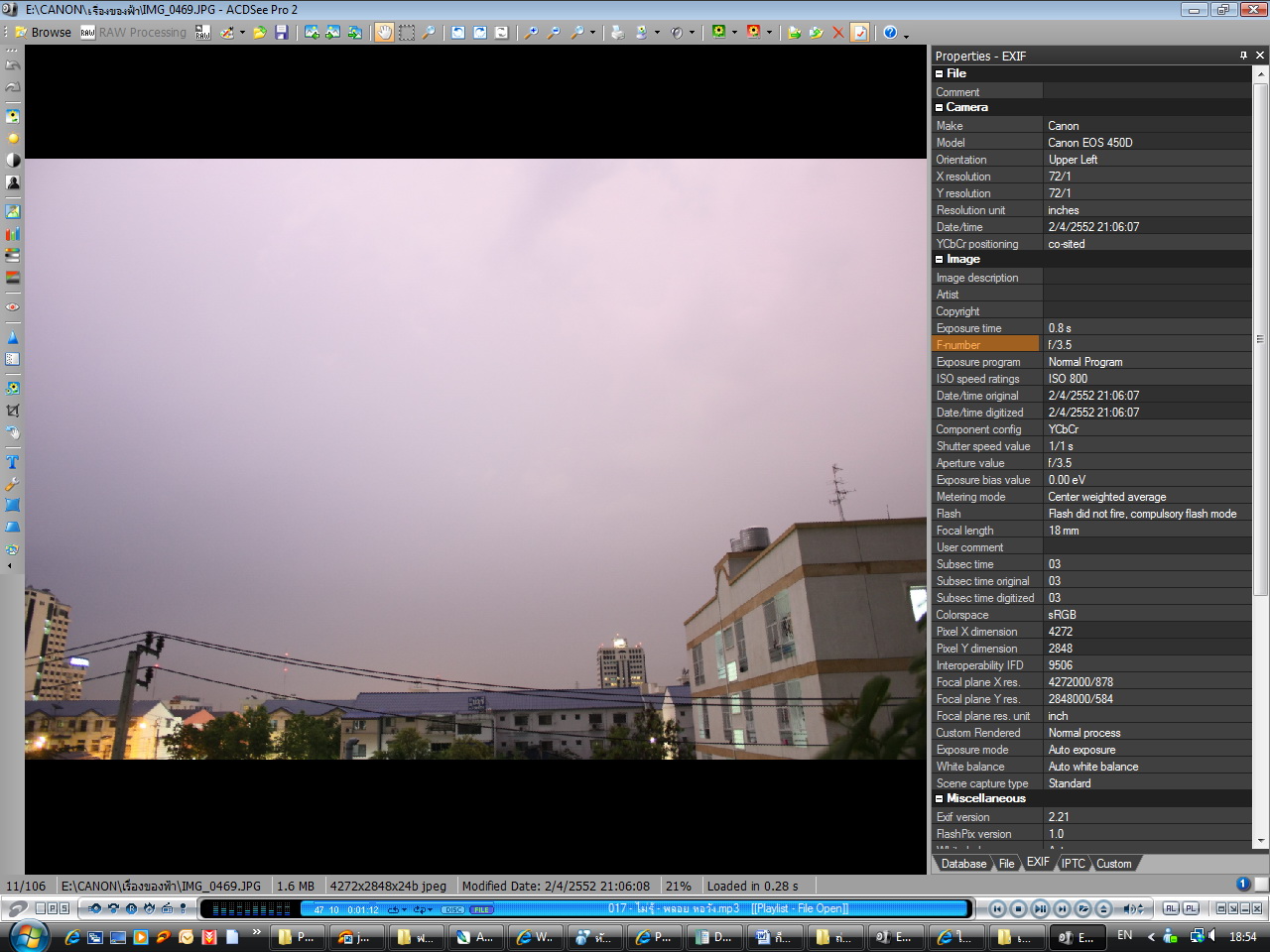Click the red X delete icon
The height and width of the screenshot is (952, 1270).
tap(838, 33)
